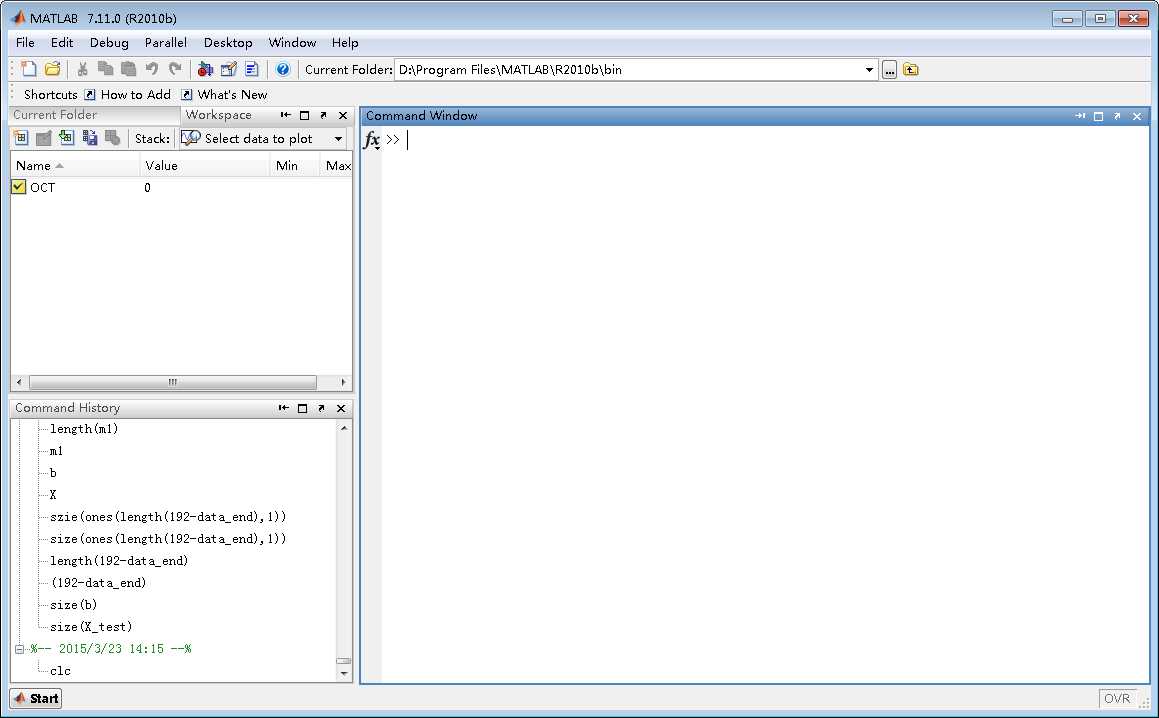
Task: Expand the Current Folder path dropdown
Action: pos(869,70)
